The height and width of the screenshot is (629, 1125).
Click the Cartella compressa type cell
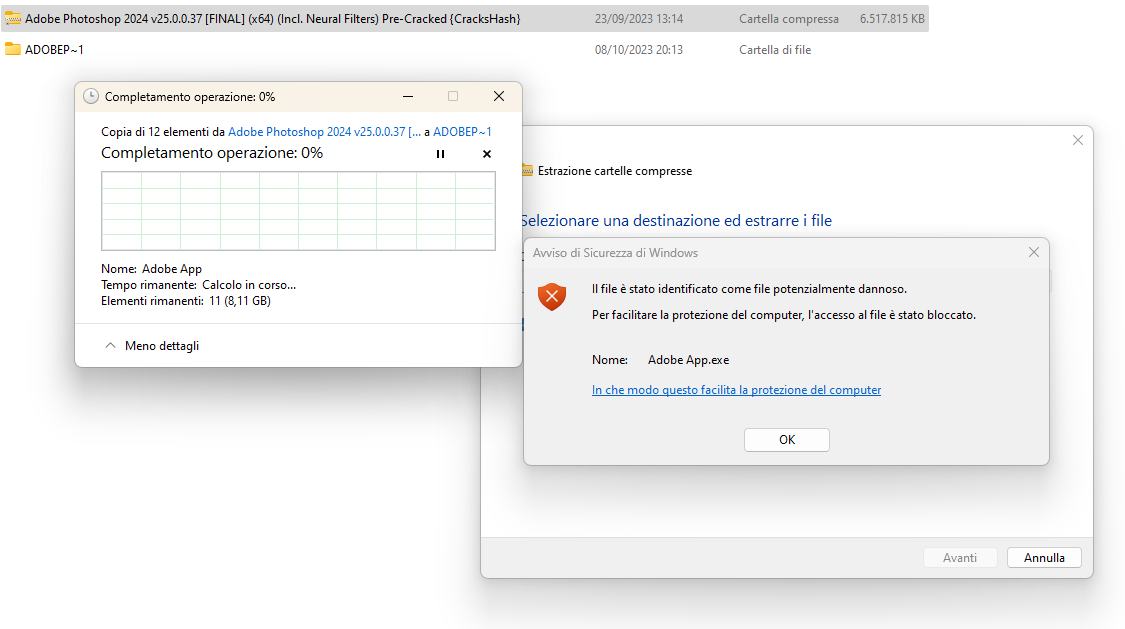tap(789, 19)
